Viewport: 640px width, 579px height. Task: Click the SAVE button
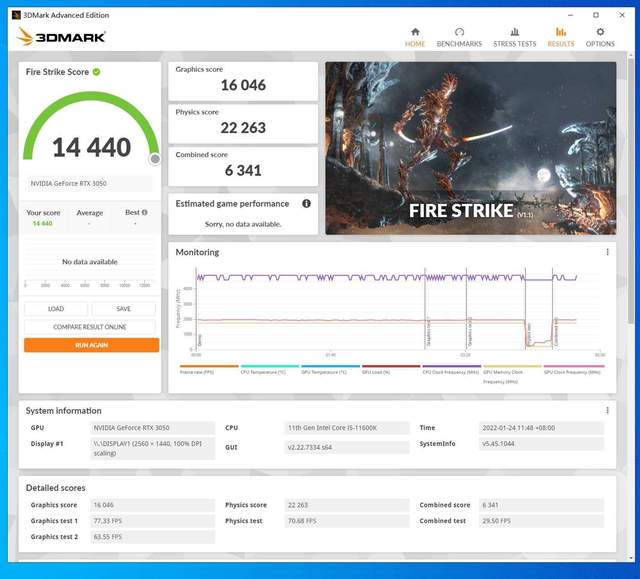[x=123, y=309]
